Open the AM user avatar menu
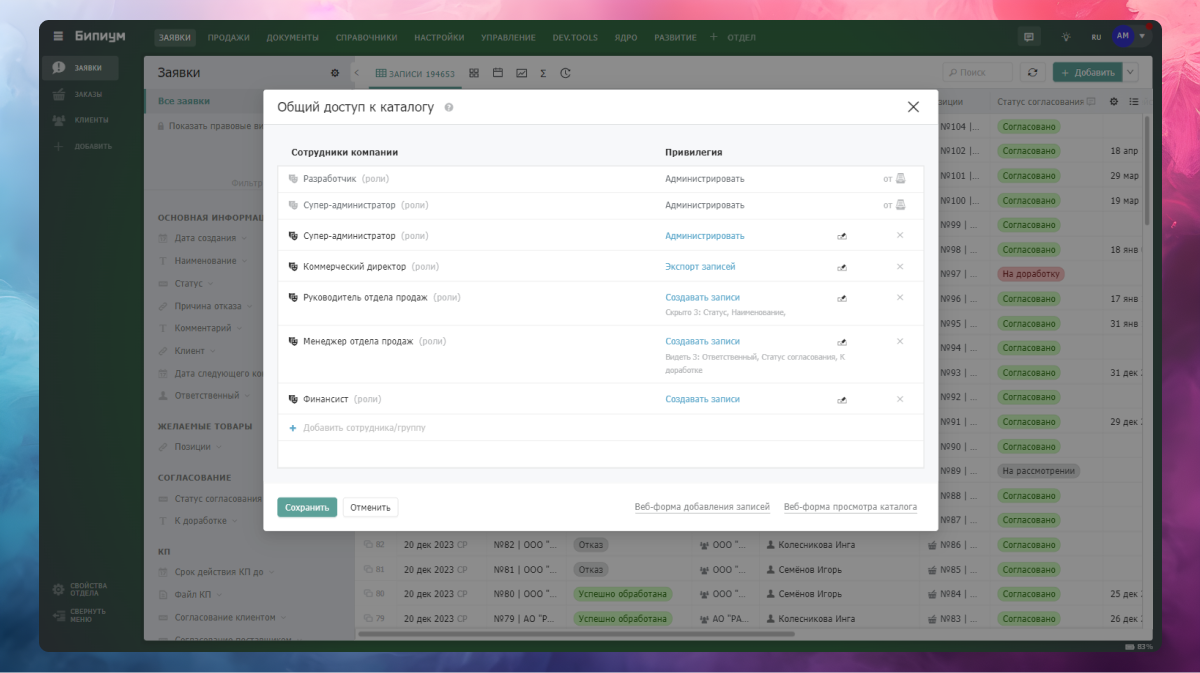Image resolution: width=1200 pixels, height=673 pixels. point(1122,36)
